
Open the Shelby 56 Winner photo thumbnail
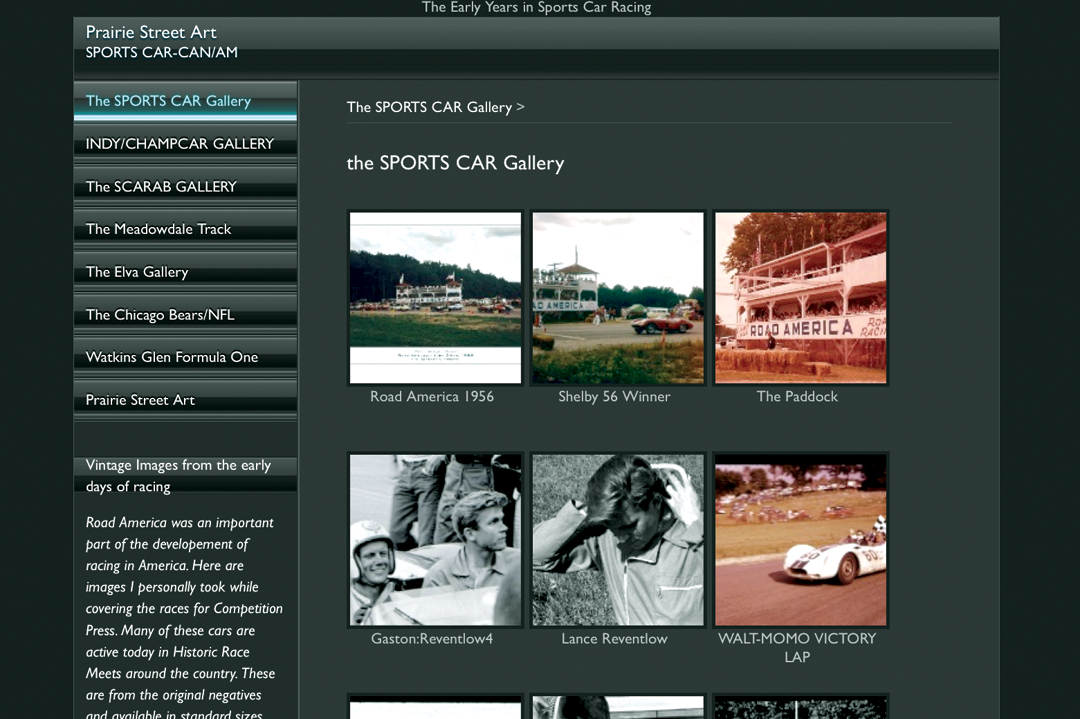tap(618, 297)
